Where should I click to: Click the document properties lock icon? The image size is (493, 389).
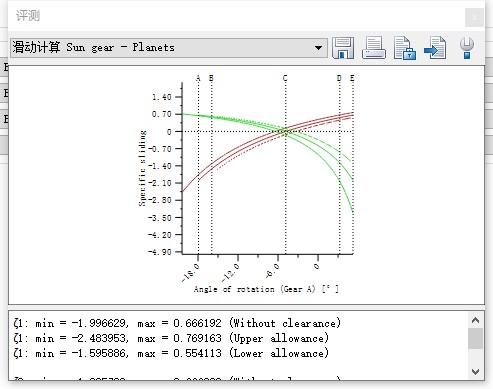coord(405,48)
